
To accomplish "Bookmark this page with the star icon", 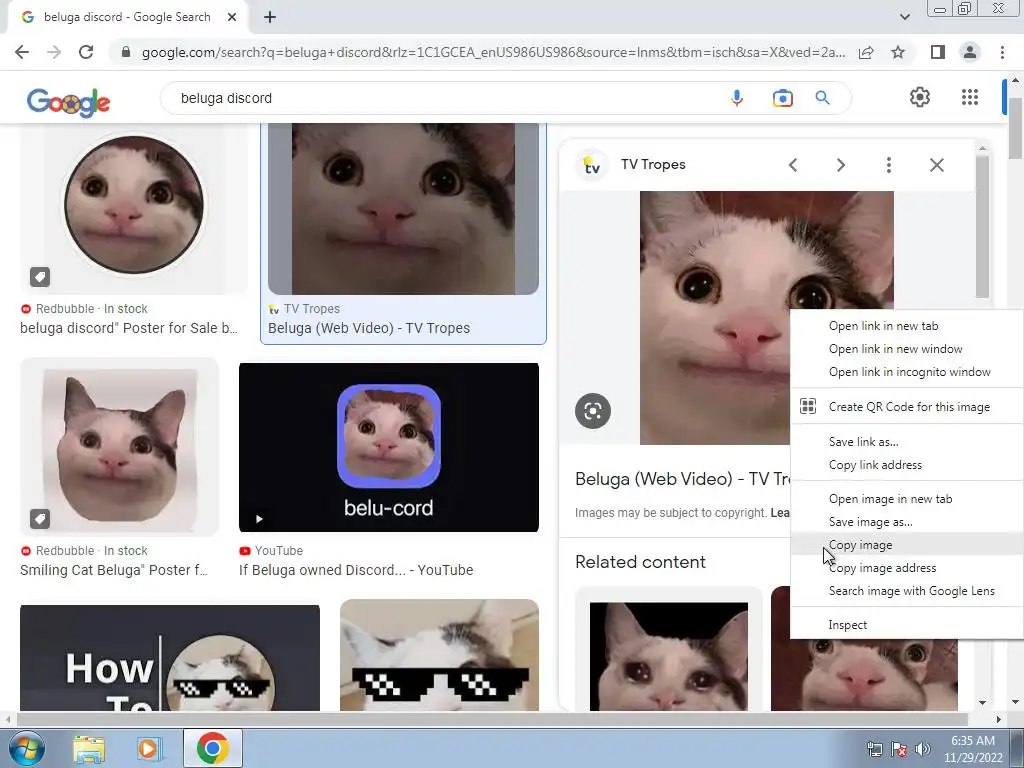I will click(898, 52).
